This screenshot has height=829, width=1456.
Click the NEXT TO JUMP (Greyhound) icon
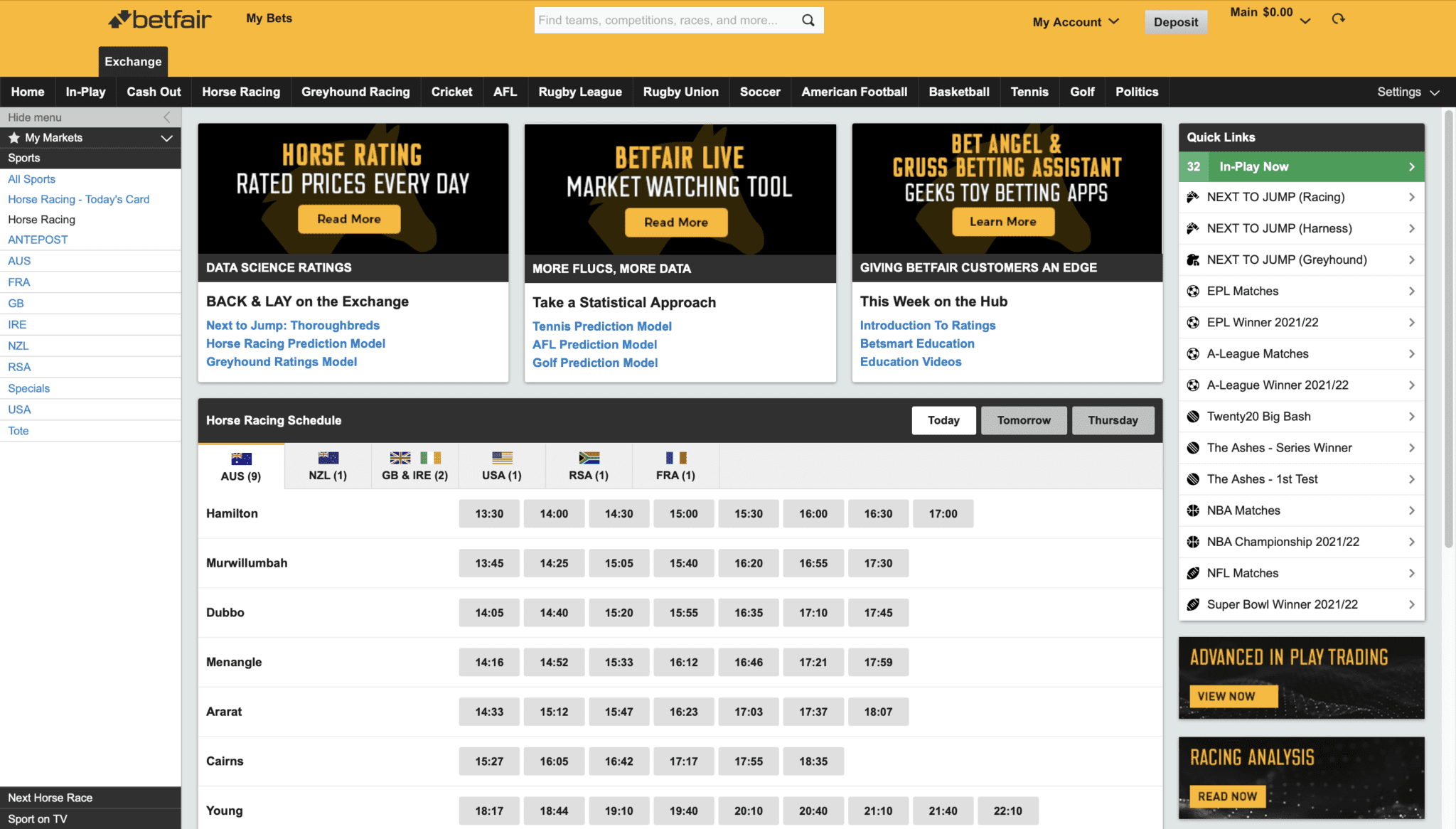pos(1193,260)
